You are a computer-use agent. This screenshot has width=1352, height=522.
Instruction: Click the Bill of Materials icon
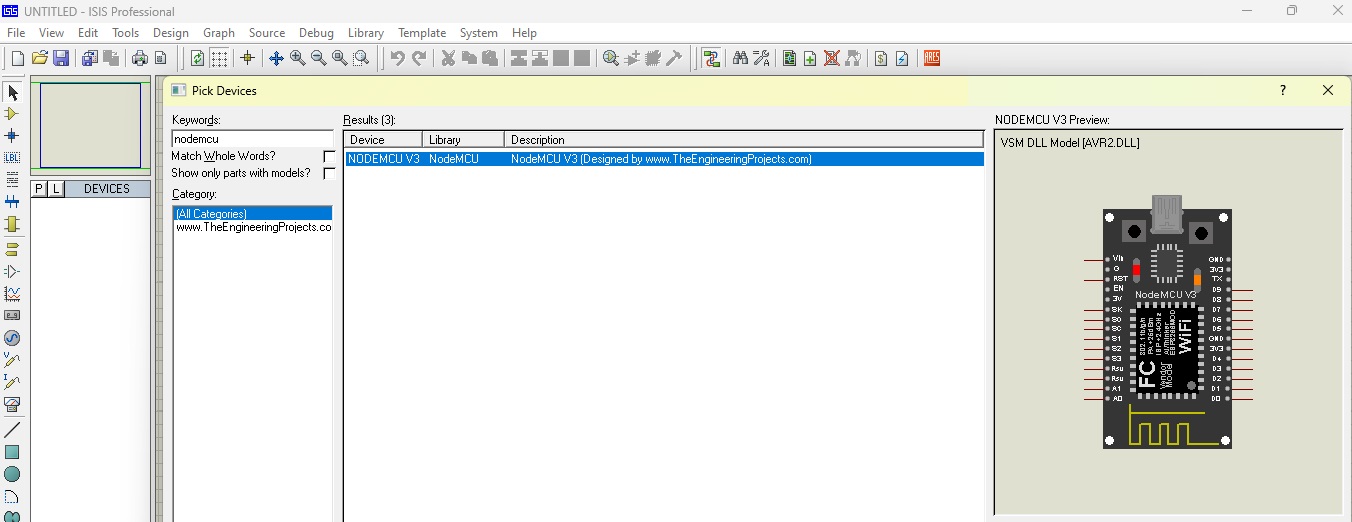pyautogui.click(x=880, y=58)
